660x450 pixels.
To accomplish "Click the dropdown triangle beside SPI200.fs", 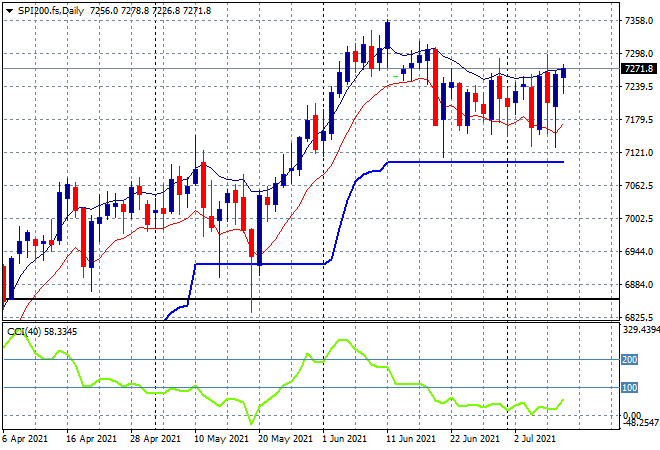I will (x=9, y=11).
